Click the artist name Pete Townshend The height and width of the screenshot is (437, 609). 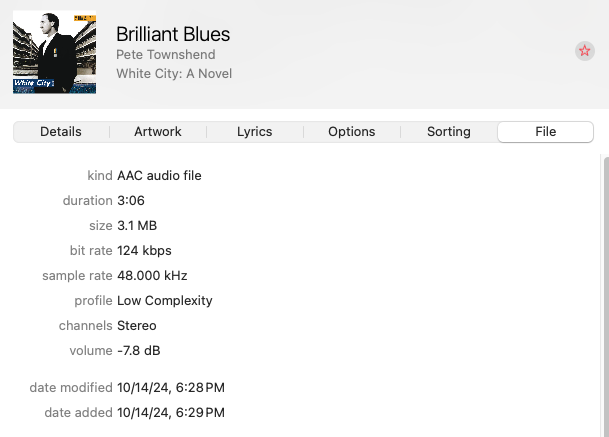(166, 55)
